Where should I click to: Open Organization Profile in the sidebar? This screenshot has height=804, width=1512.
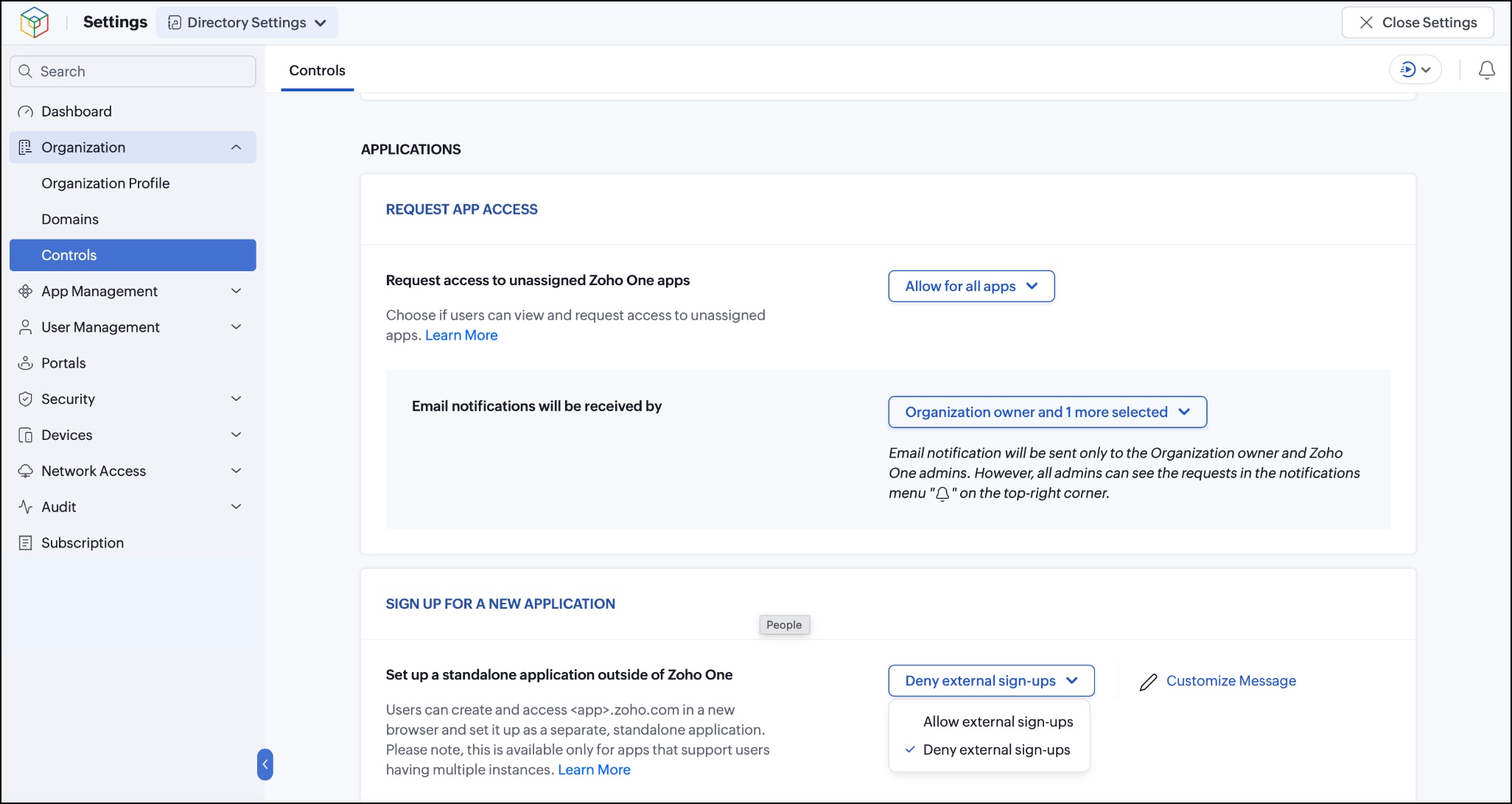pyautogui.click(x=105, y=183)
